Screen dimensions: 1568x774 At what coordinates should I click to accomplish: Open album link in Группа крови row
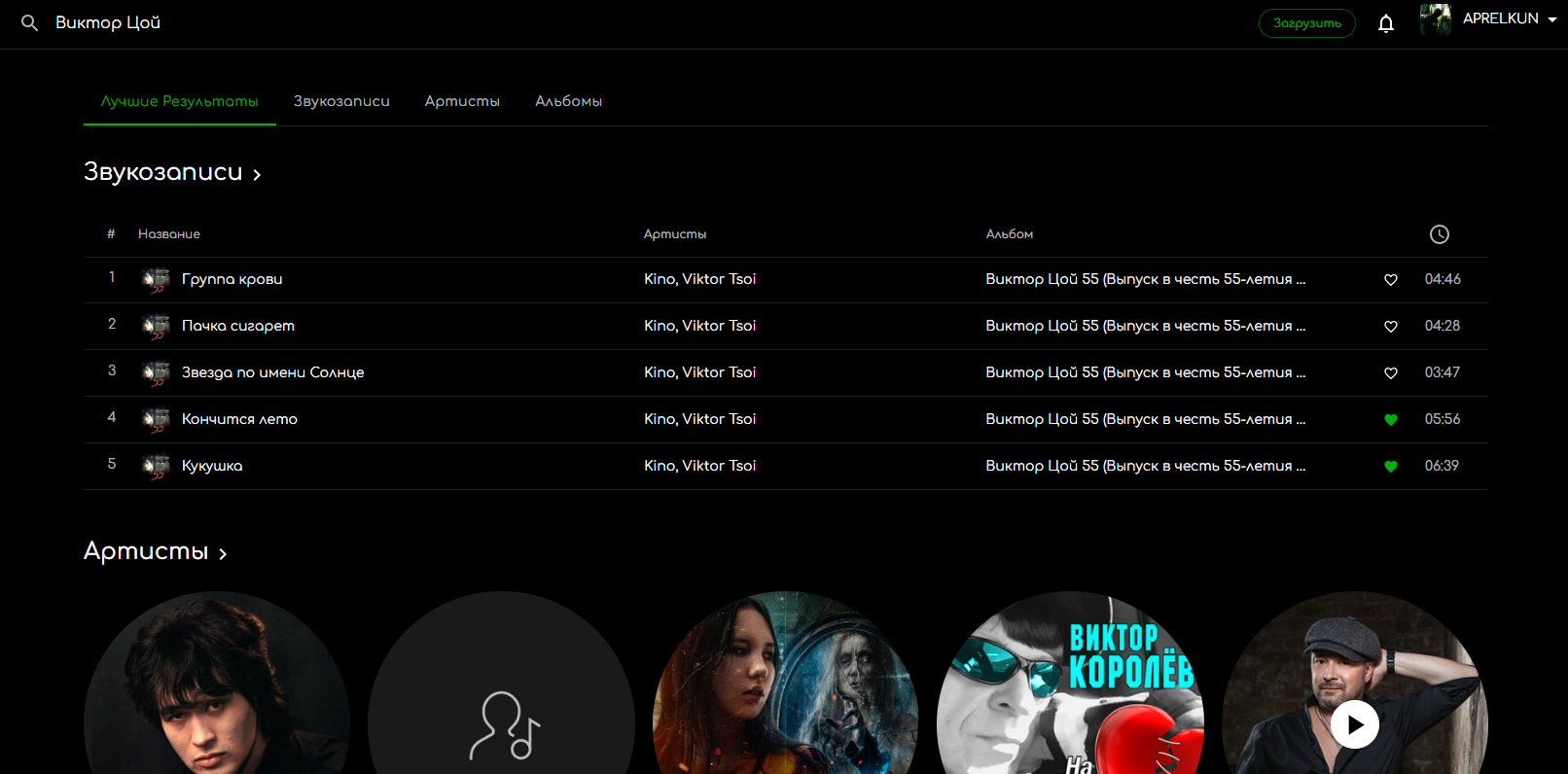pos(1146,279)
